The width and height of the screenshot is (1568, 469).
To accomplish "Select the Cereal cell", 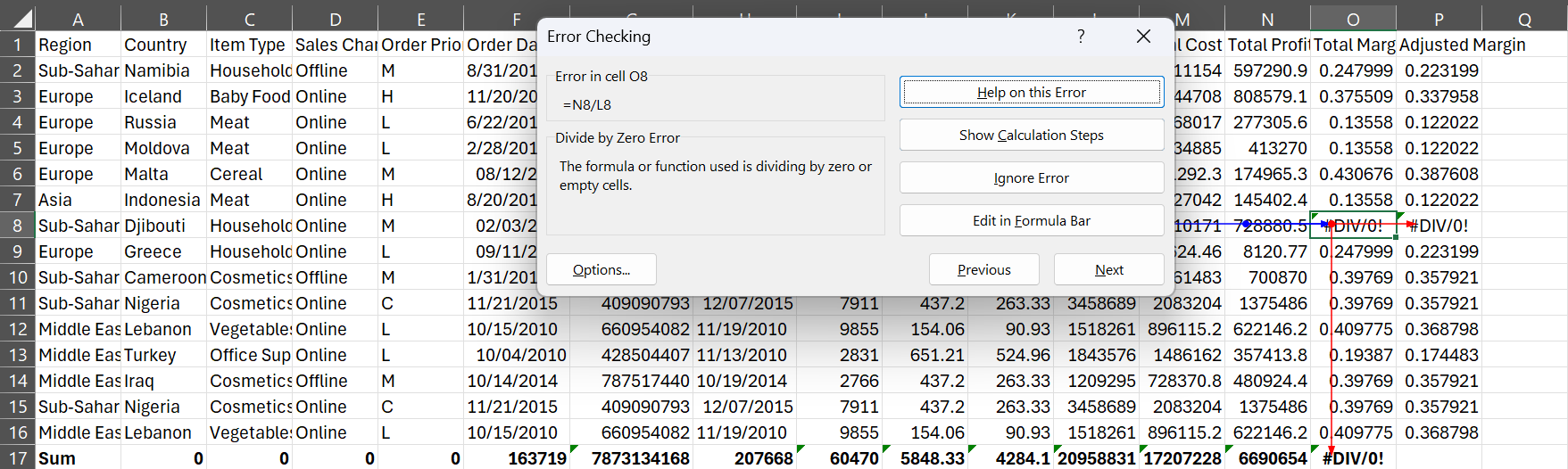I will pyautogui.click(x=249, y=174).
